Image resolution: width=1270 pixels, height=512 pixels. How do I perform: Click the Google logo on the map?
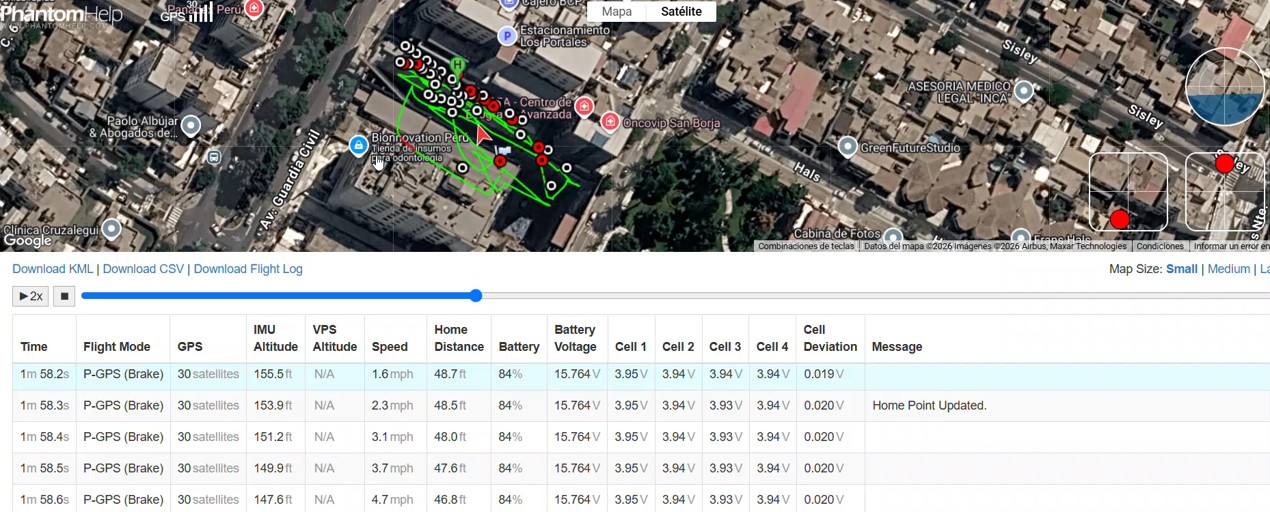click(x=27, y=241)
